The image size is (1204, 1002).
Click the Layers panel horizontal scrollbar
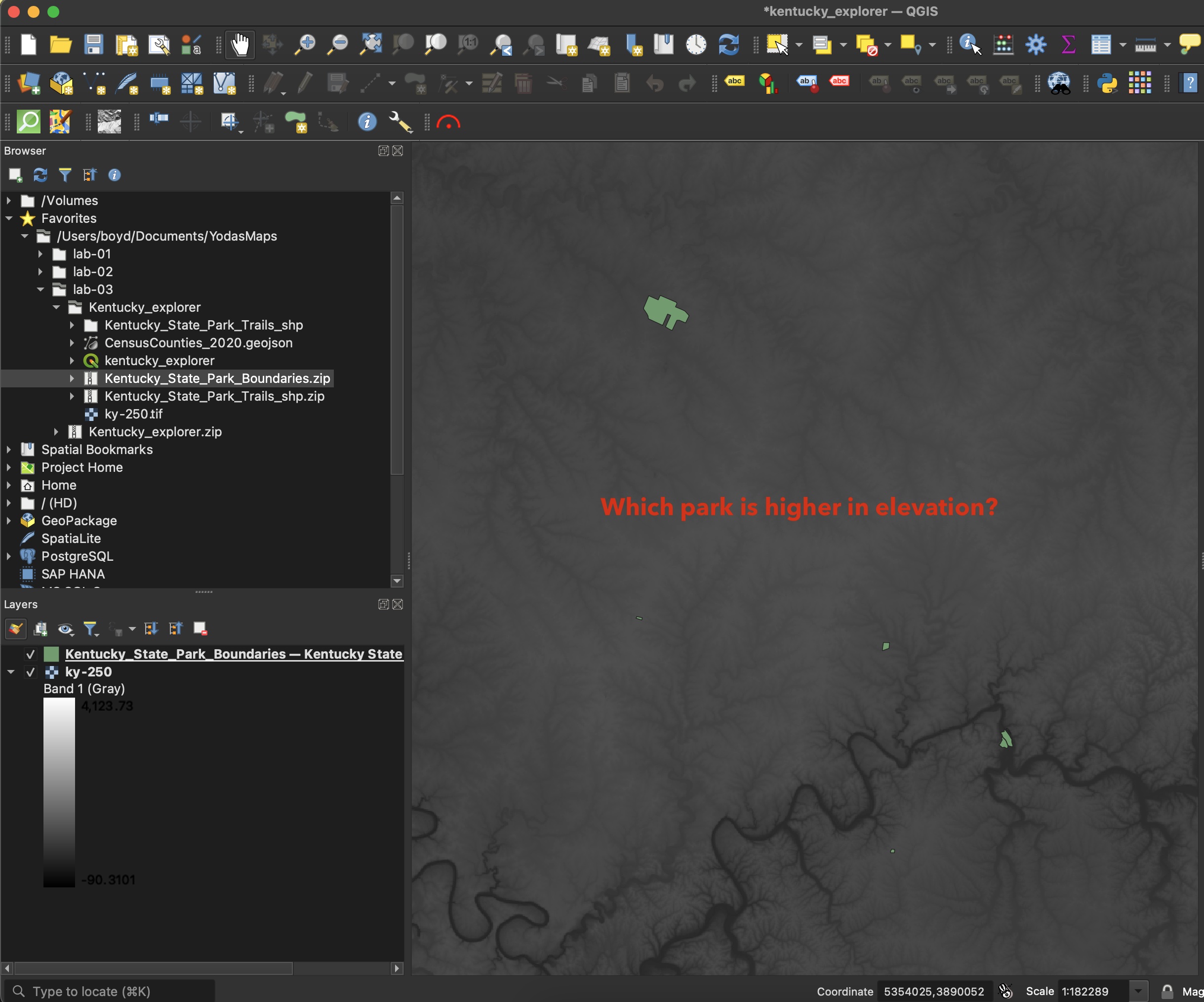click(x=154, y=969)
